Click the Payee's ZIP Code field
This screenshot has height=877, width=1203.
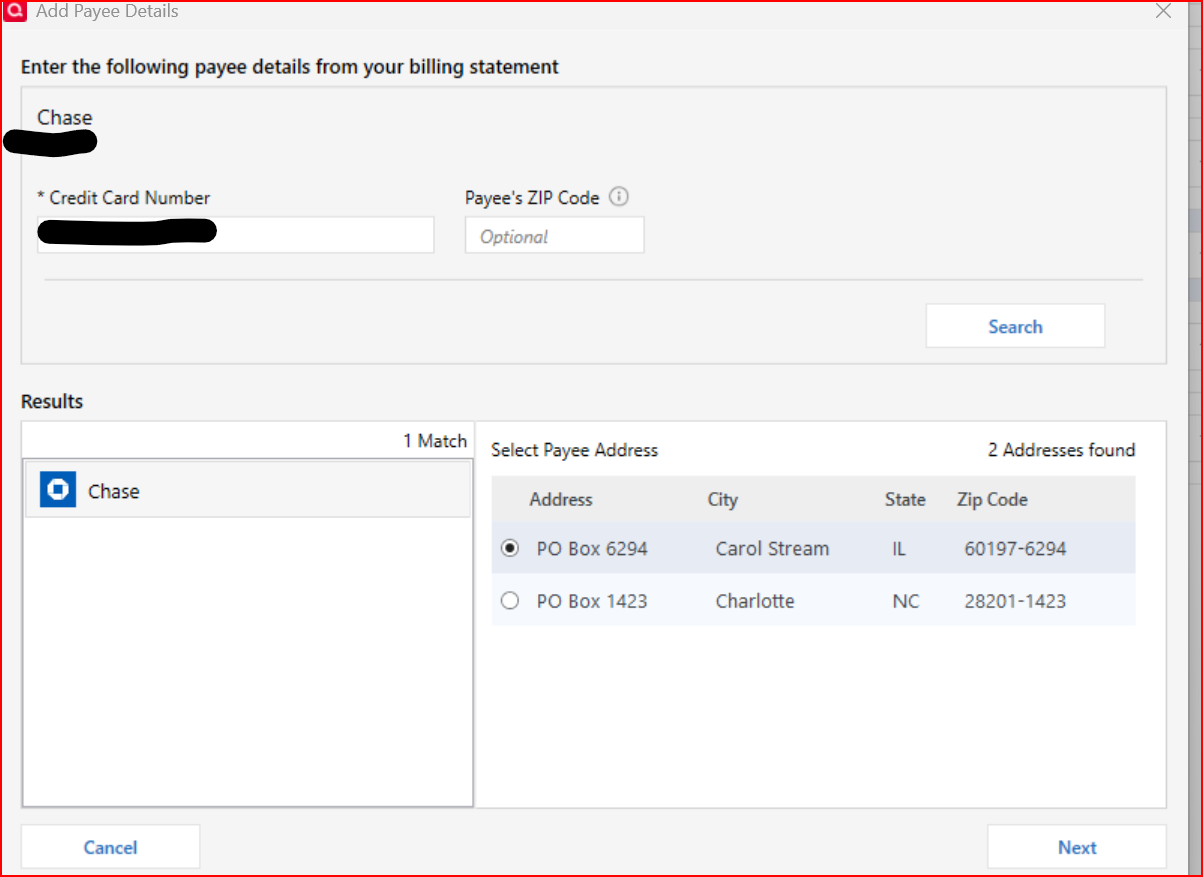pos(555,235)
